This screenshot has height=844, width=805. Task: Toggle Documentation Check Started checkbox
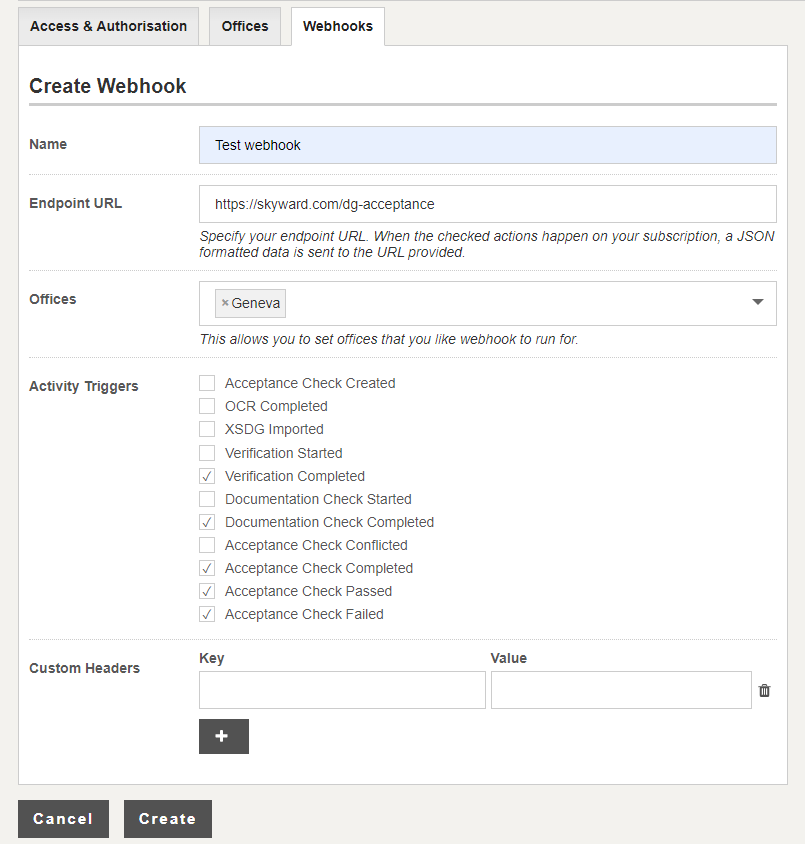point(207,499)
